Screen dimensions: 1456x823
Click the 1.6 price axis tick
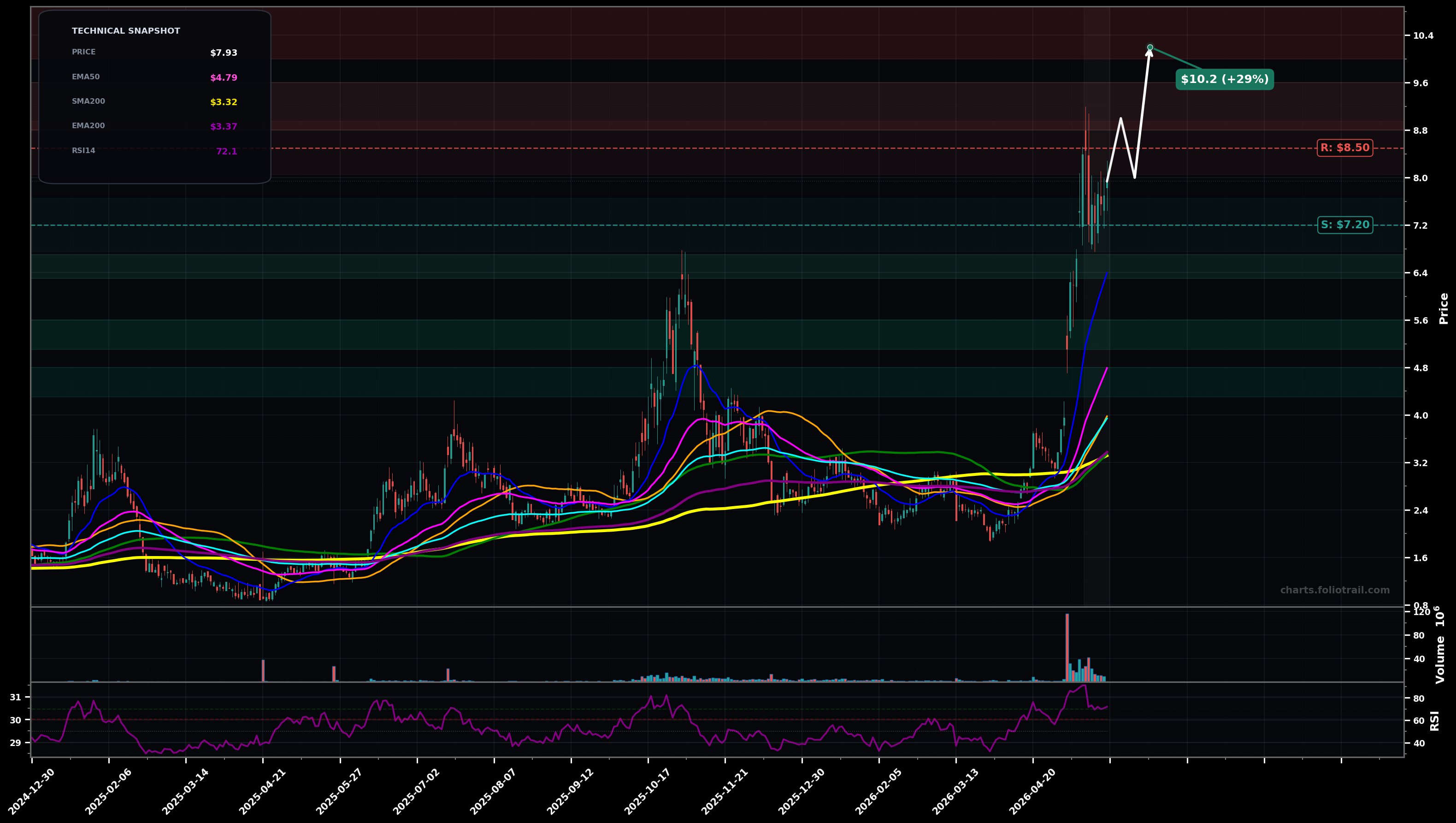coord(1421,558)
